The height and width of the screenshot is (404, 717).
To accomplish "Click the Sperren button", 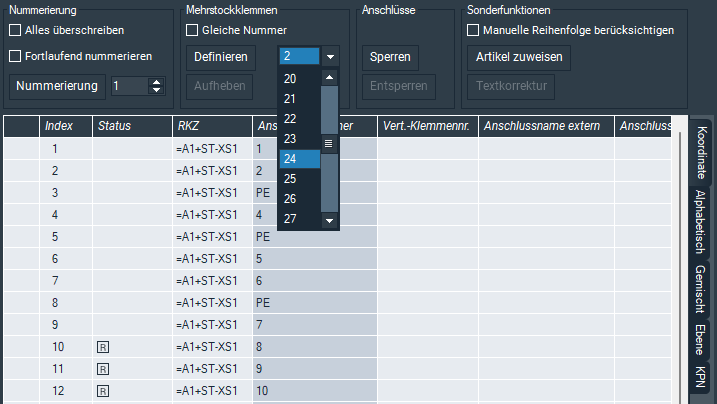I will 390,57.
